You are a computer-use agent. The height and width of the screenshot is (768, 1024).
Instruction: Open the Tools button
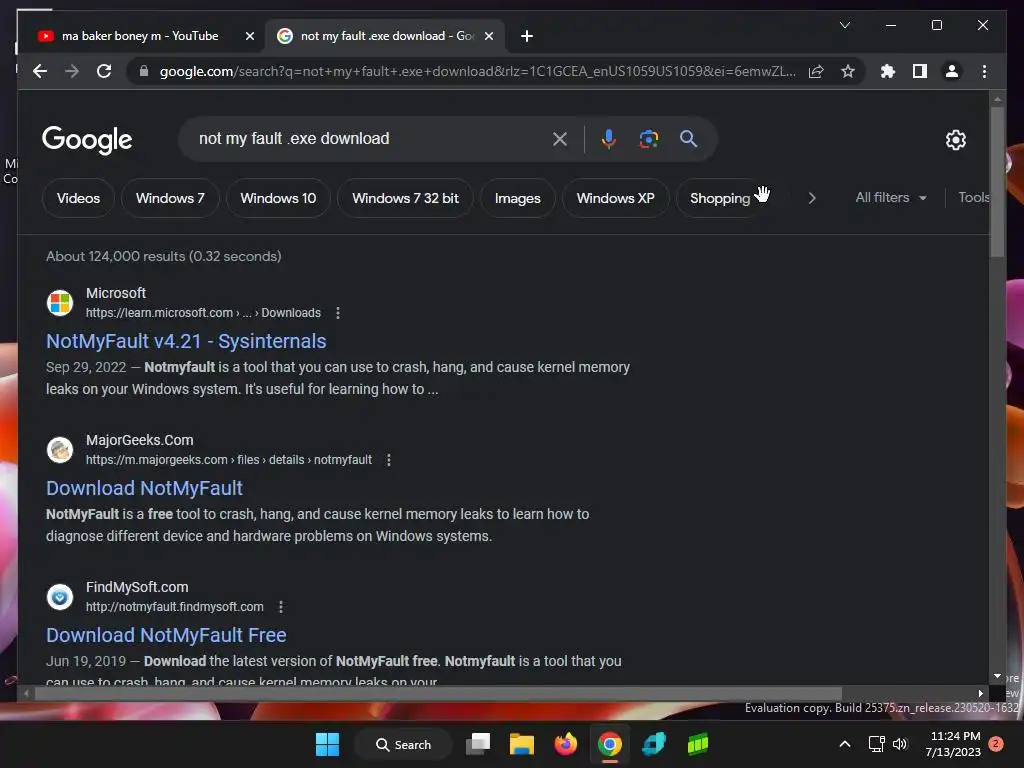(973, 197)
